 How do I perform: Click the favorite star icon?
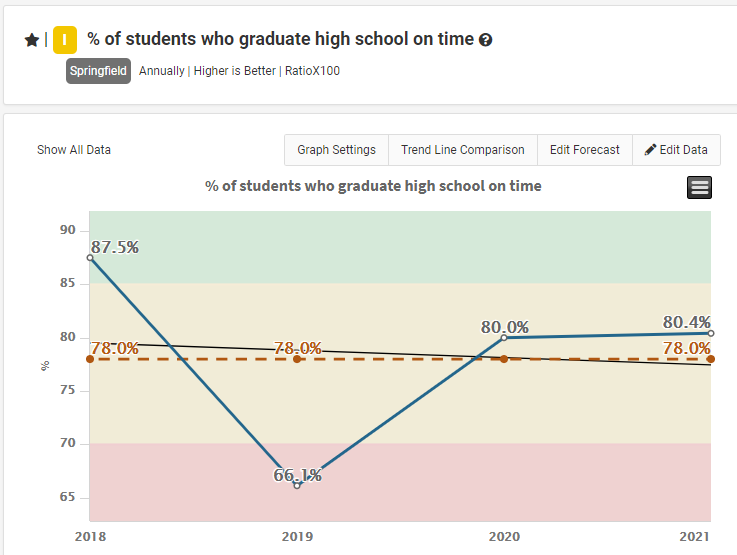click(x=31, y=40)
